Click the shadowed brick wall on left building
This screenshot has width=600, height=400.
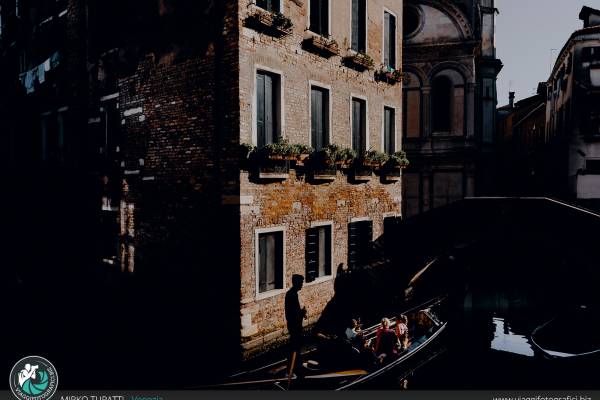click(170, 160)
